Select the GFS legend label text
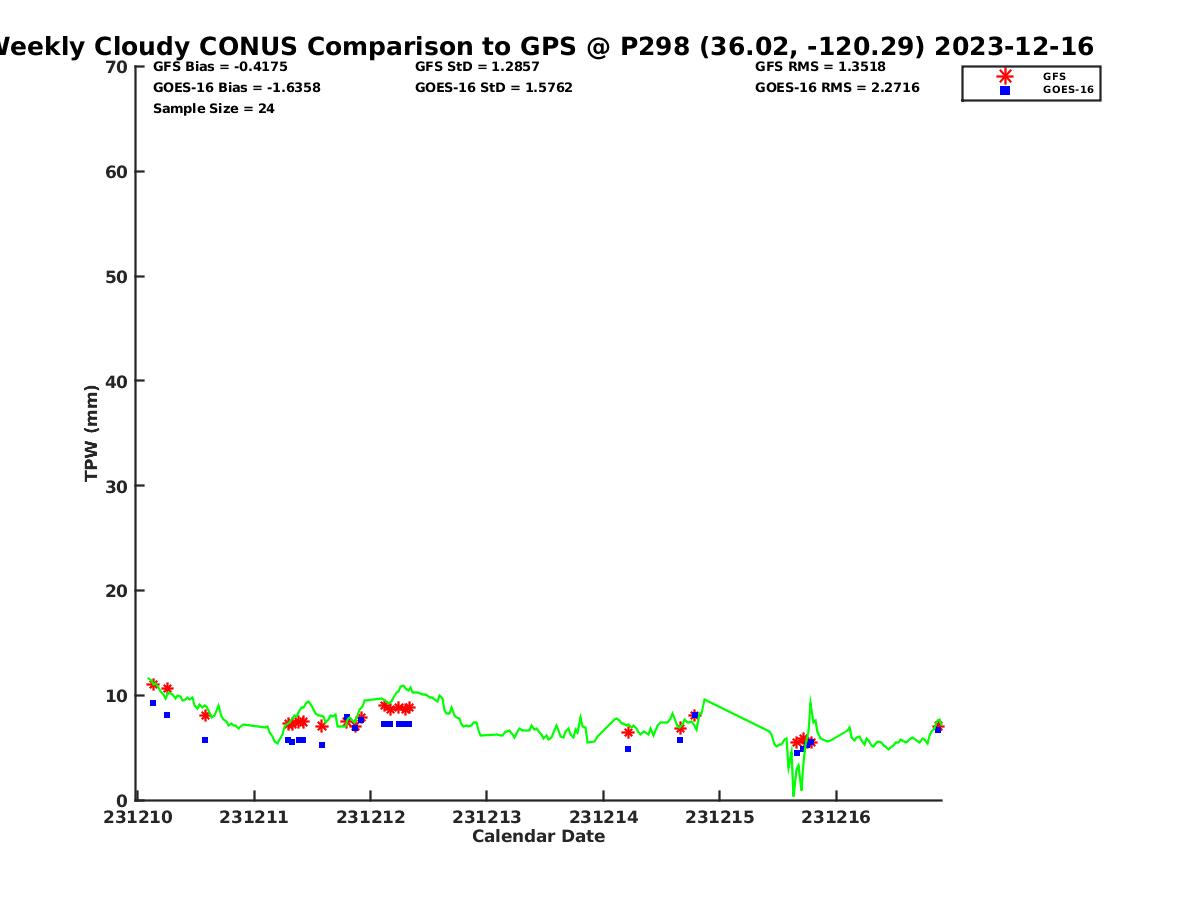The height and width of the screenshot is (900, 1200). (x=1054, y=76)
